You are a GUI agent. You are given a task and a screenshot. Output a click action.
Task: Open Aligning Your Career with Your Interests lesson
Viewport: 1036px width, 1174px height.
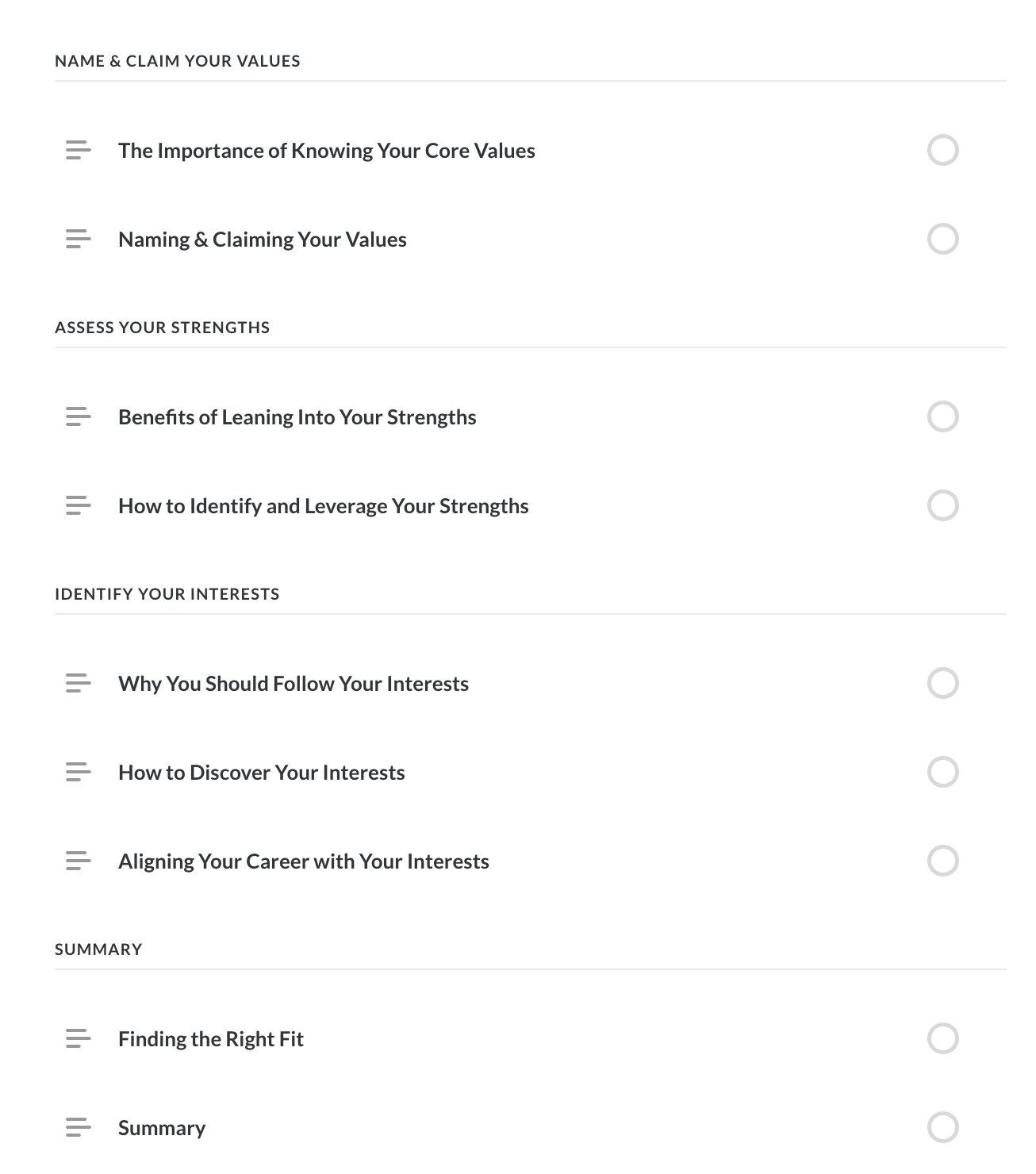tap(303, 861)
